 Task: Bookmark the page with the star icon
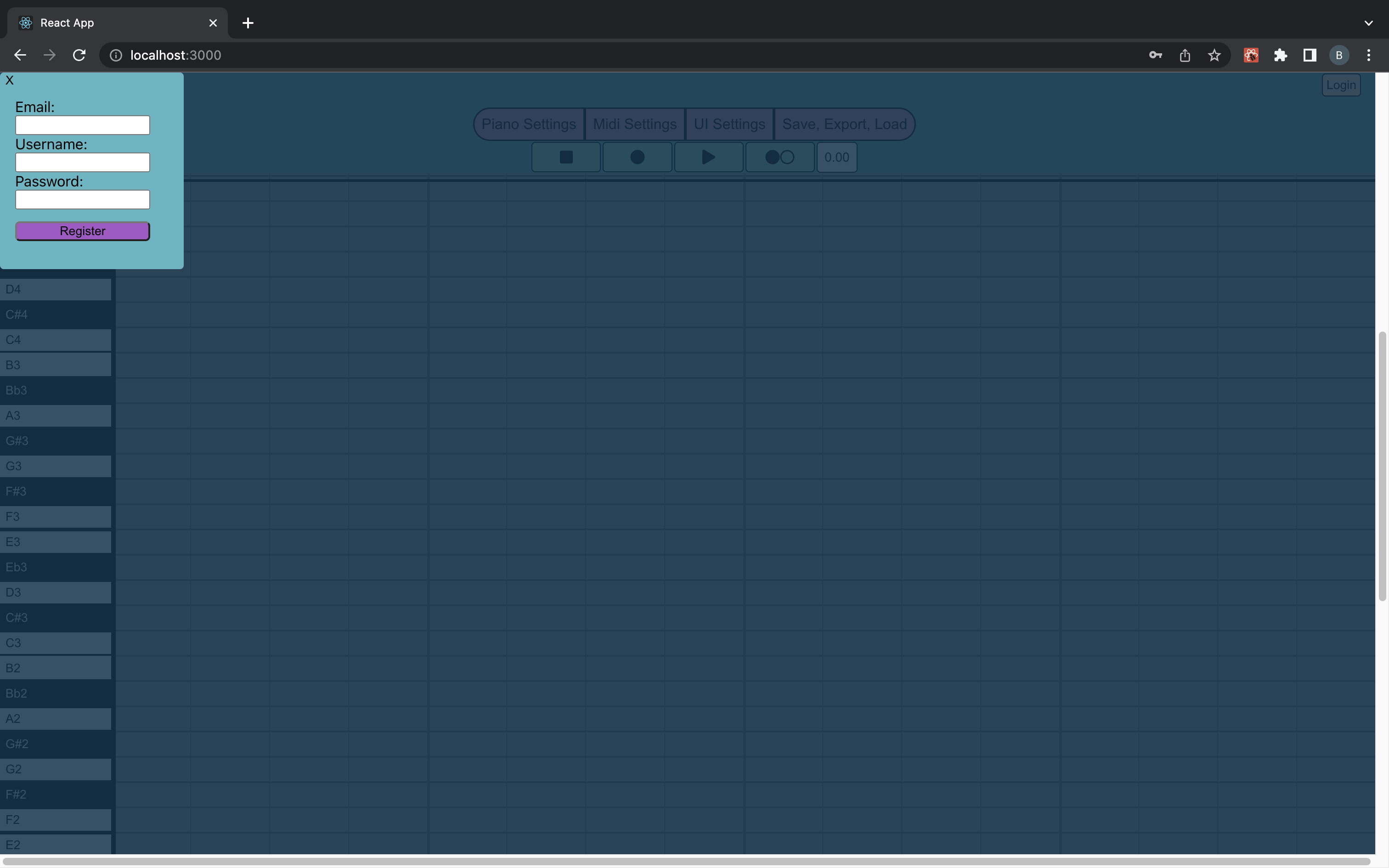pos(1214,55)
